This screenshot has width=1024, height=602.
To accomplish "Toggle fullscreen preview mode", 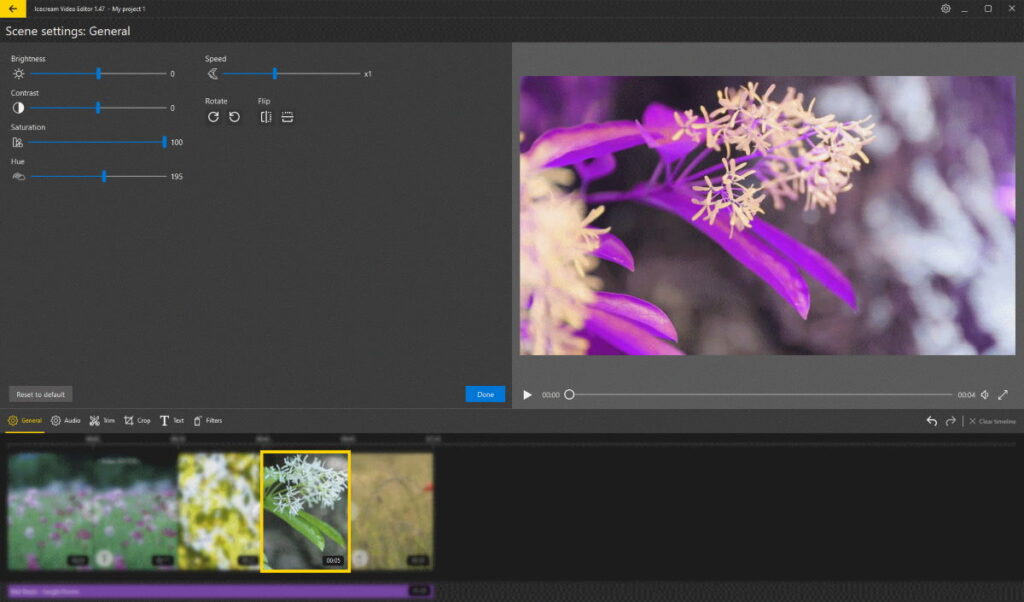I will pyautogui.click(x=1001, y=394).
